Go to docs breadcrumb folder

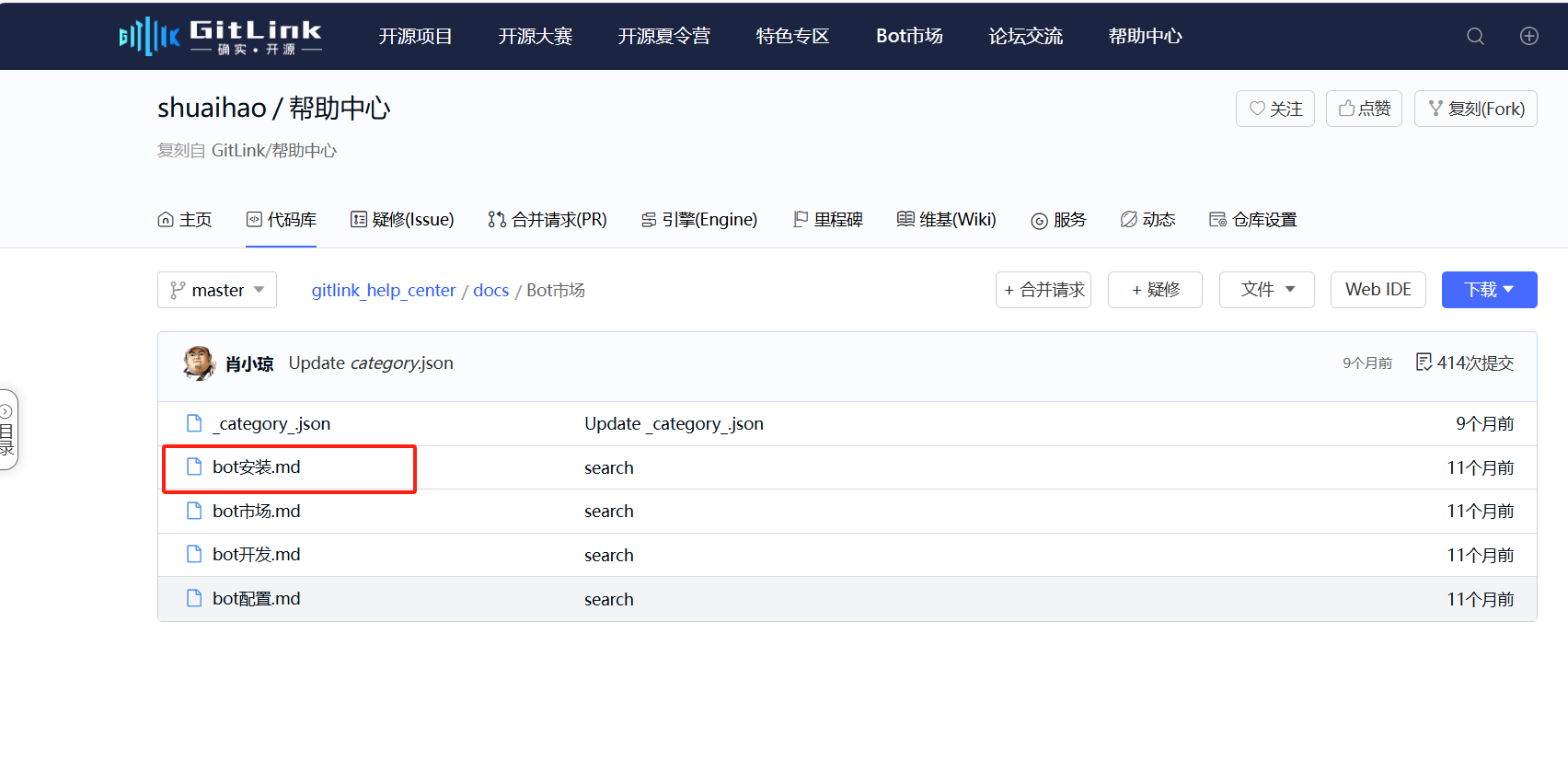[490, 290]
